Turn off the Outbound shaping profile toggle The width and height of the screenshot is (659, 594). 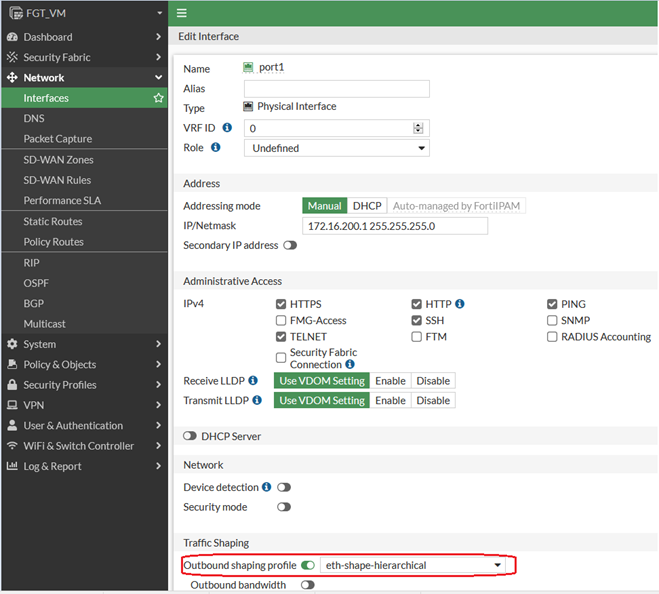(x=308, y=565)
